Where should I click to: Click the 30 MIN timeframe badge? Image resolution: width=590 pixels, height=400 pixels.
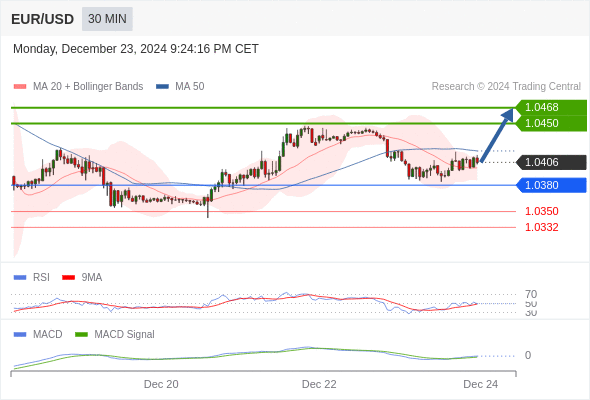pos(107,19)
